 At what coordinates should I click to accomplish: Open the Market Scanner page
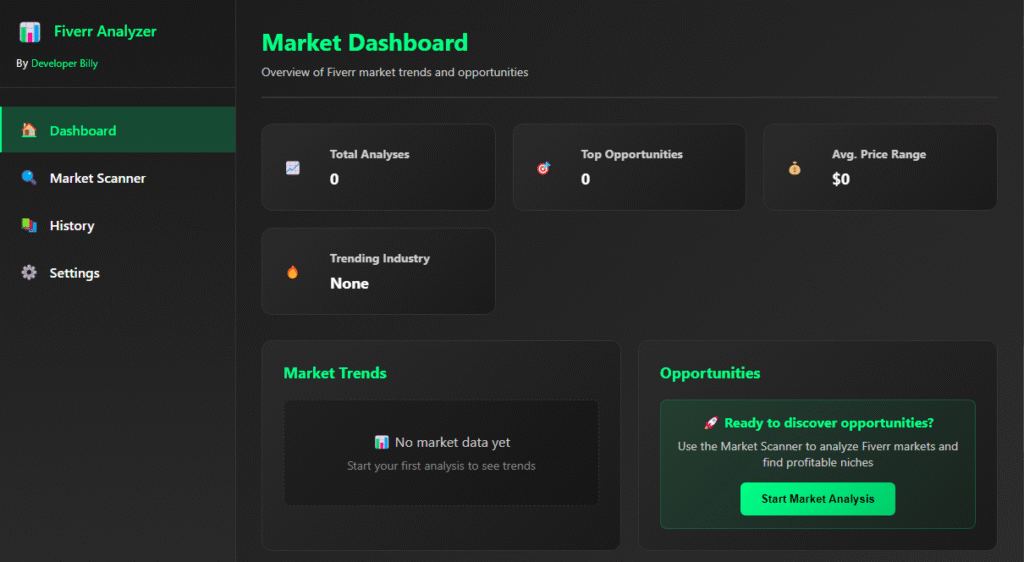click(118, 178)
